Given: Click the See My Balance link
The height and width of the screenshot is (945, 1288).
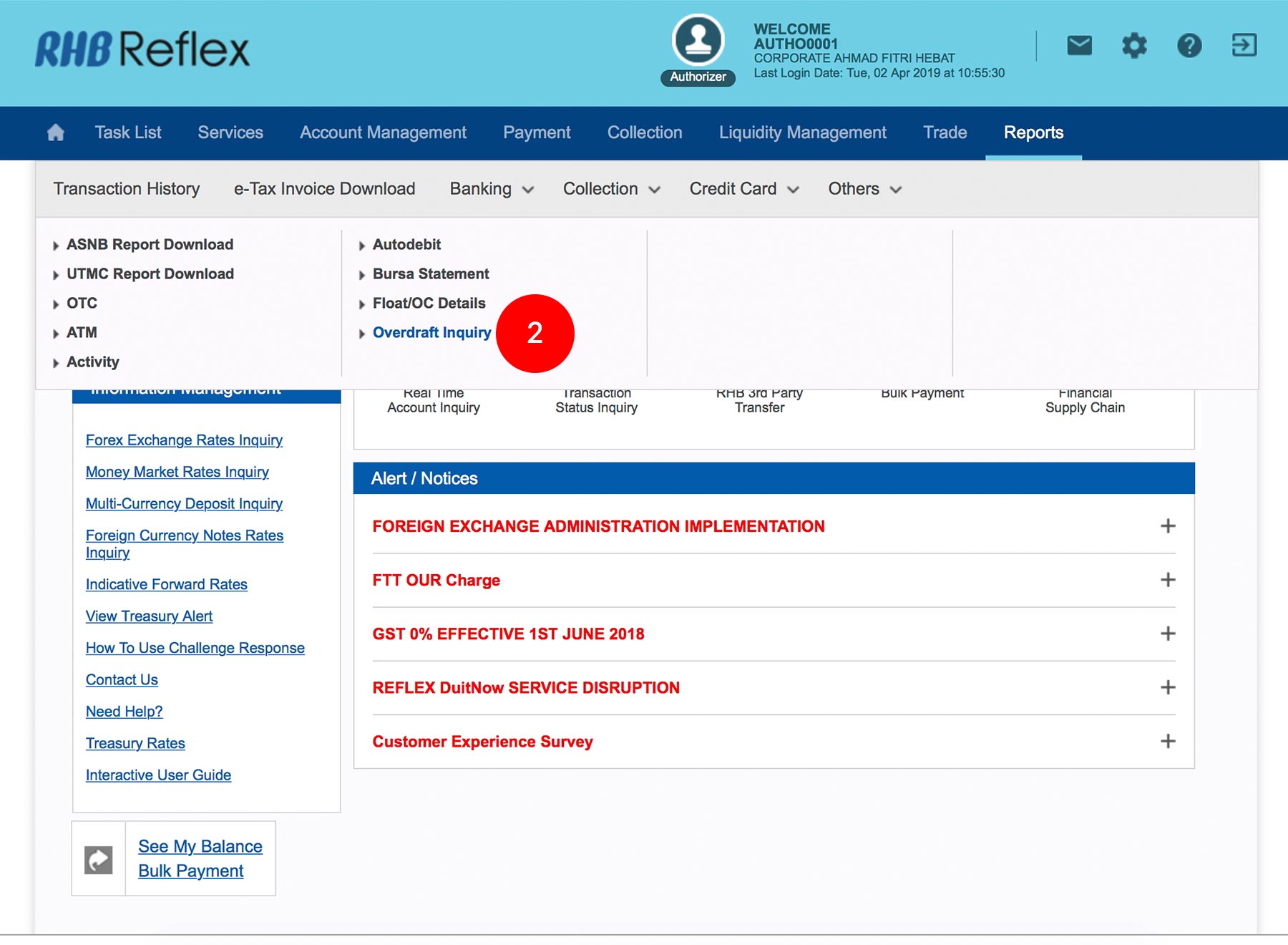Looking at the screenshot, I should click(x=200, y=846).
